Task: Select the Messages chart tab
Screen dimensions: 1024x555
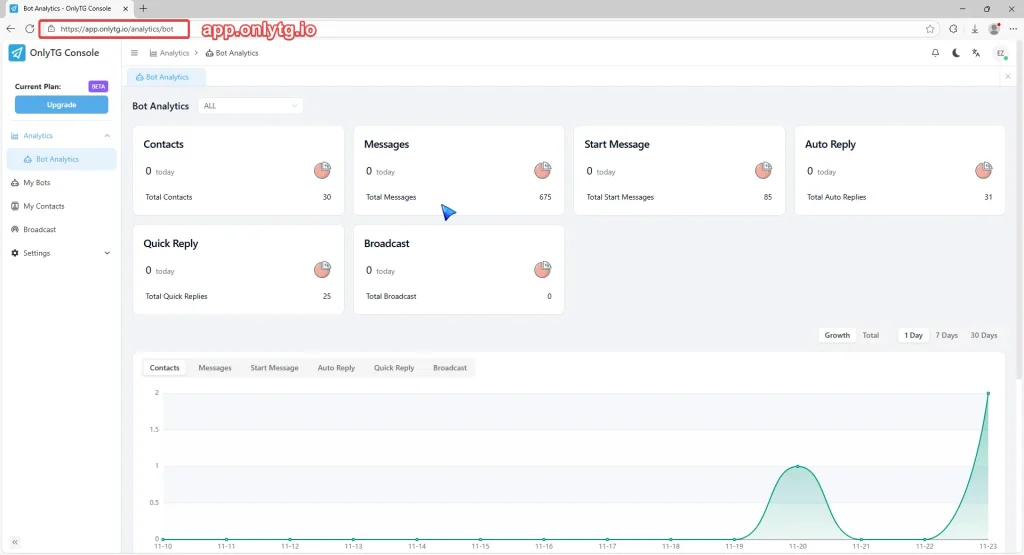Action: pos(215,368)
